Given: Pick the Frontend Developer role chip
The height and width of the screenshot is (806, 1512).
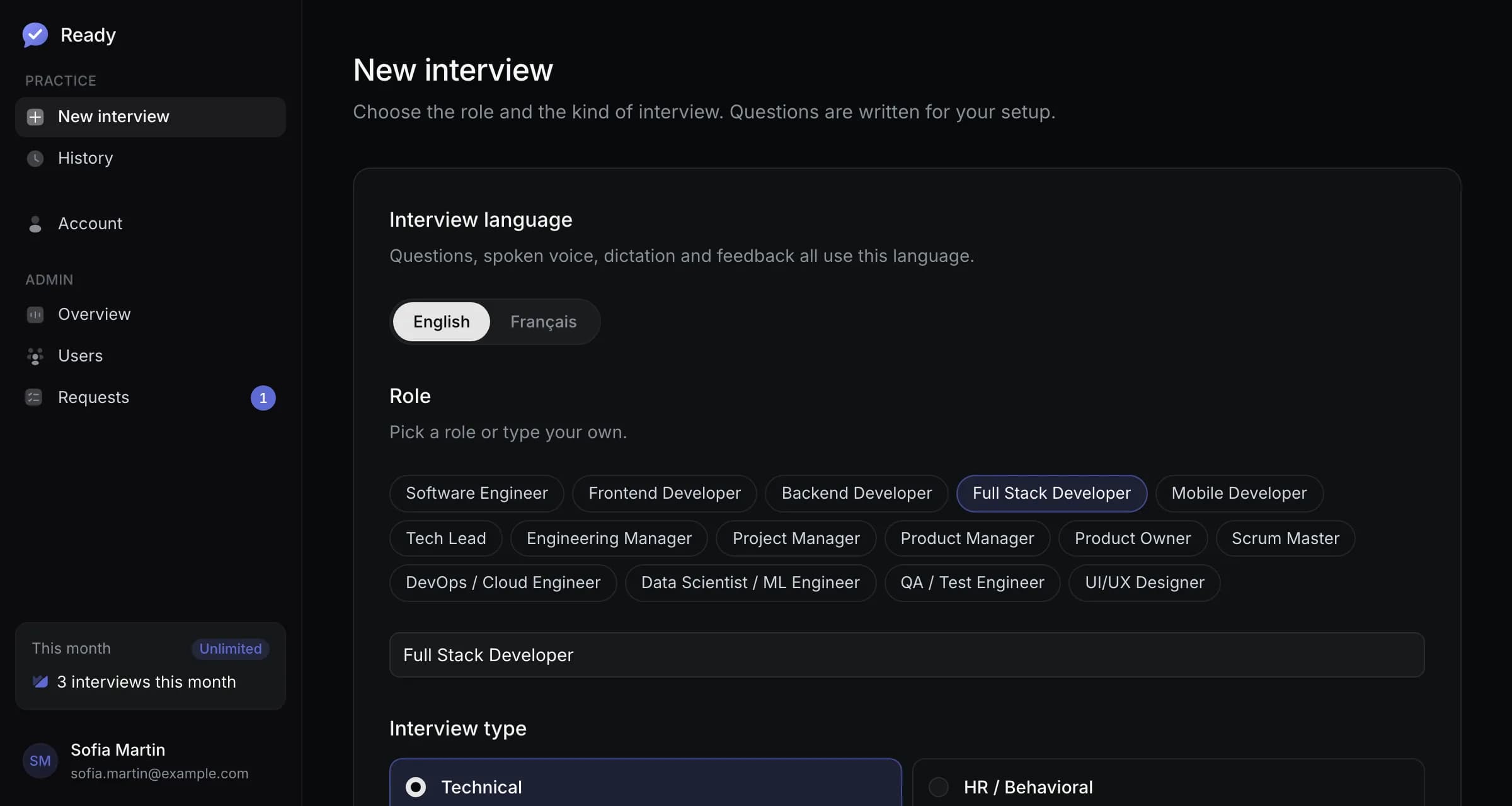Looking at the screenshot, I should pos(665,493).
